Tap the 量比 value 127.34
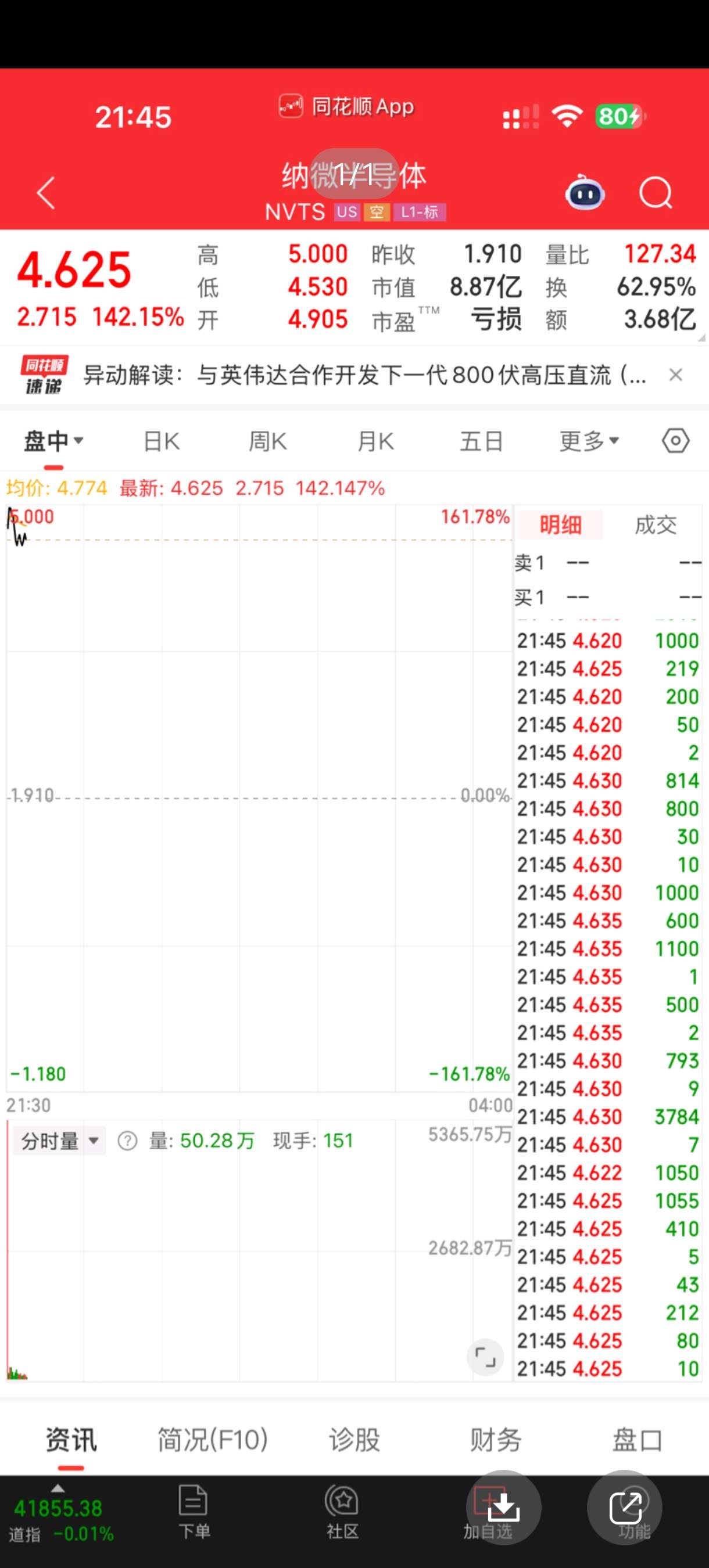 coord(660,254)
